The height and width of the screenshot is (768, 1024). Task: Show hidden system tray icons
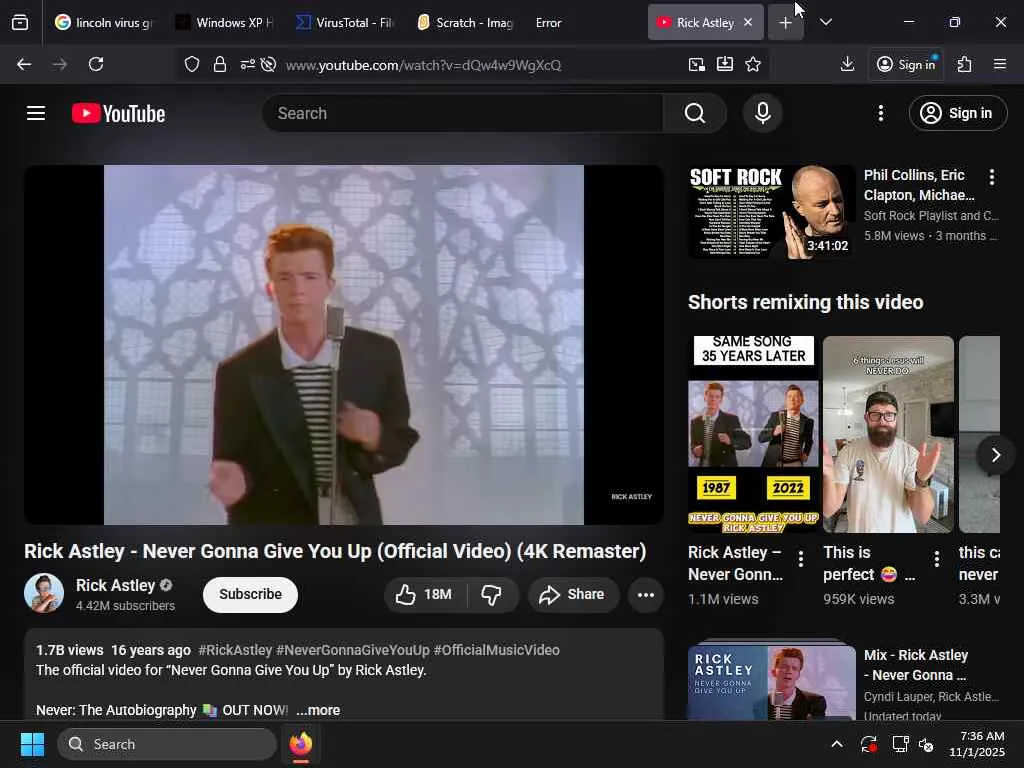coord(837,744)
